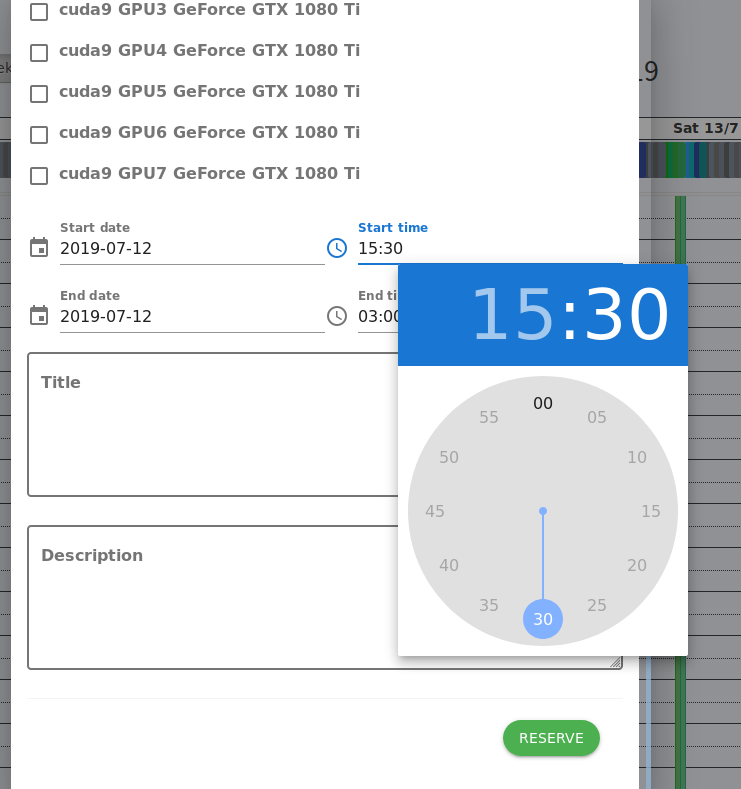Check the cuda9 GPU4 GeForce GTX 1080 Ti box
Image resolution: width=741 pixels, height=789 pixels.
(39, 52)
